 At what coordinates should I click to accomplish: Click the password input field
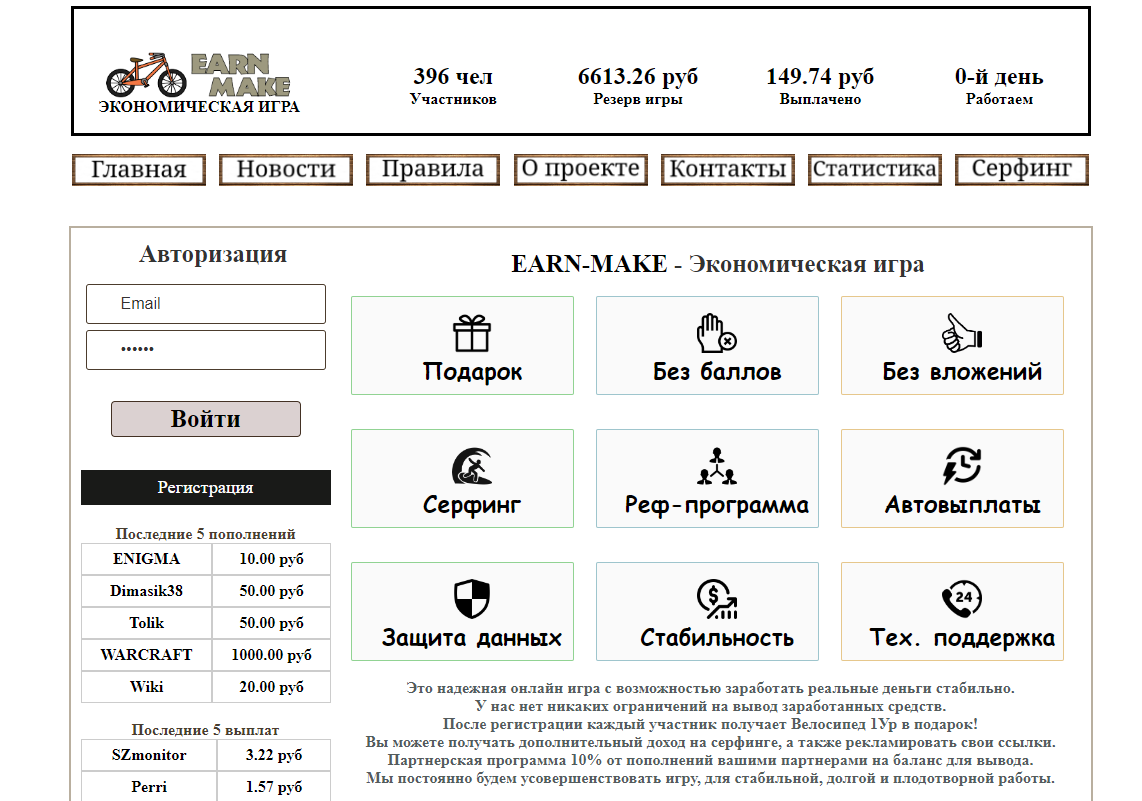coord(206,350)
